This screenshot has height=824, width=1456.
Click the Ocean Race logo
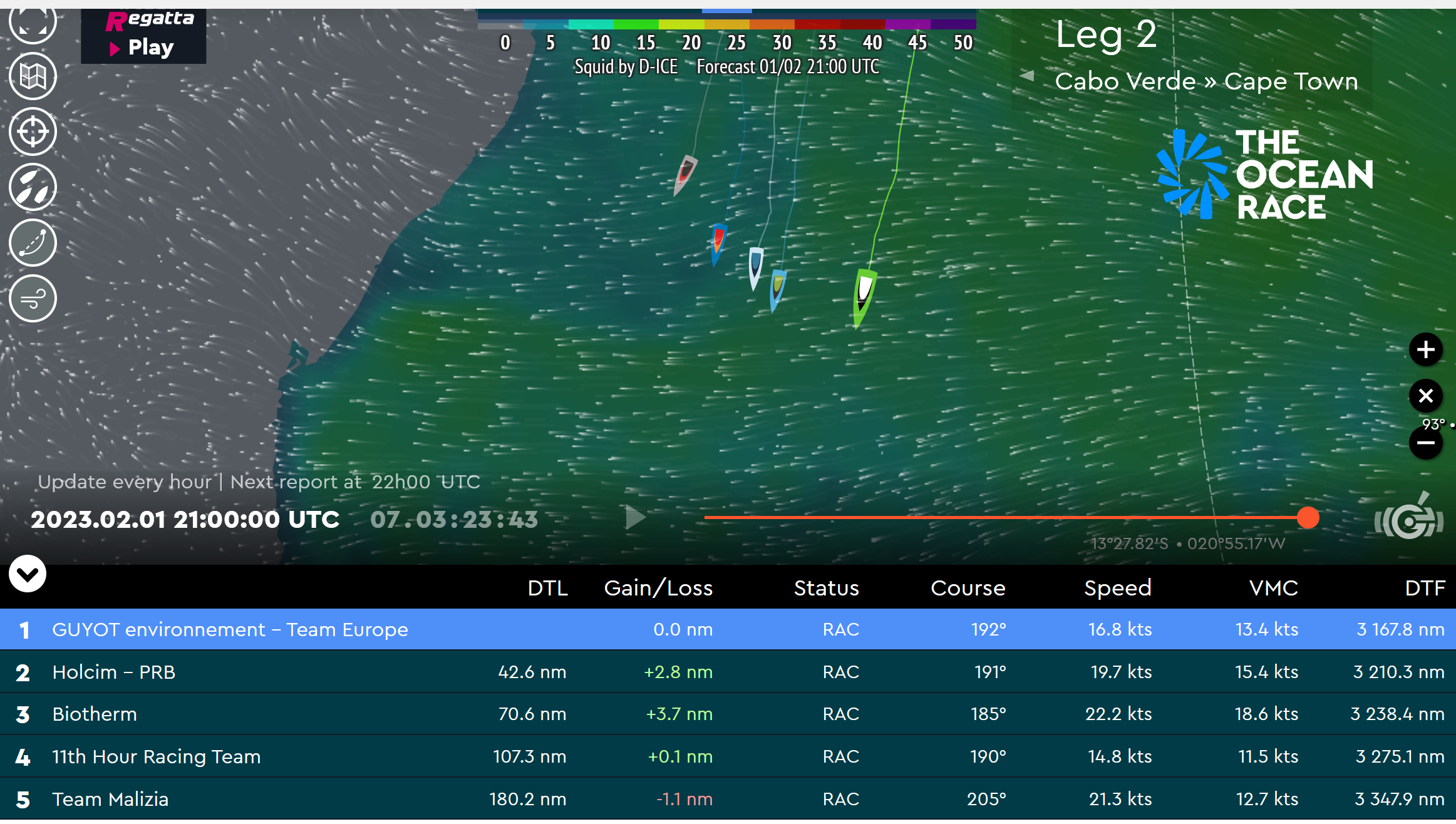[1264, 174]
